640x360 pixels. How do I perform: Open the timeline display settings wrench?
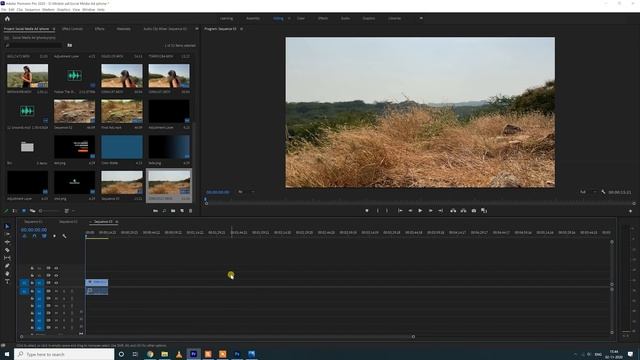pyautogui.click(x=64, y=236)
